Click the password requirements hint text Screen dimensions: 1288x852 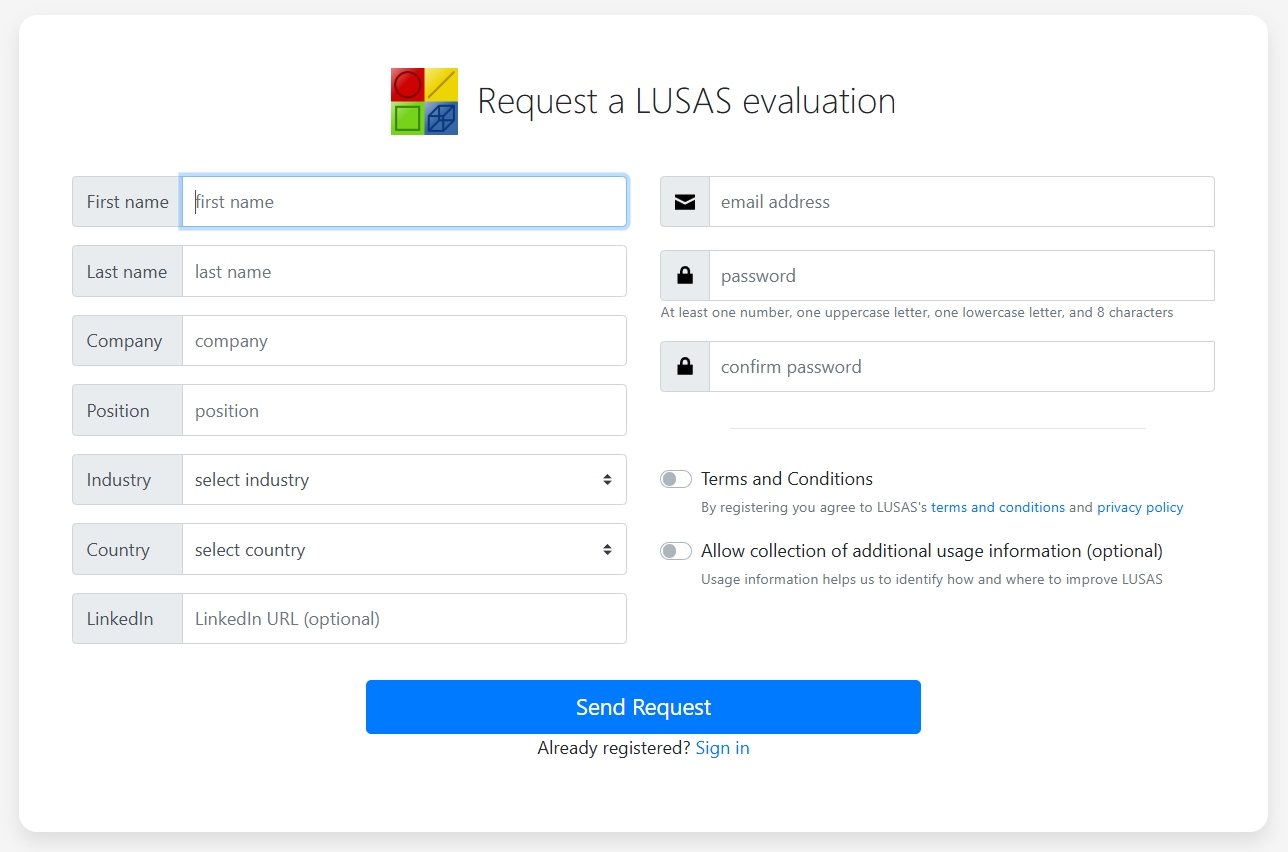click(917, 313)
